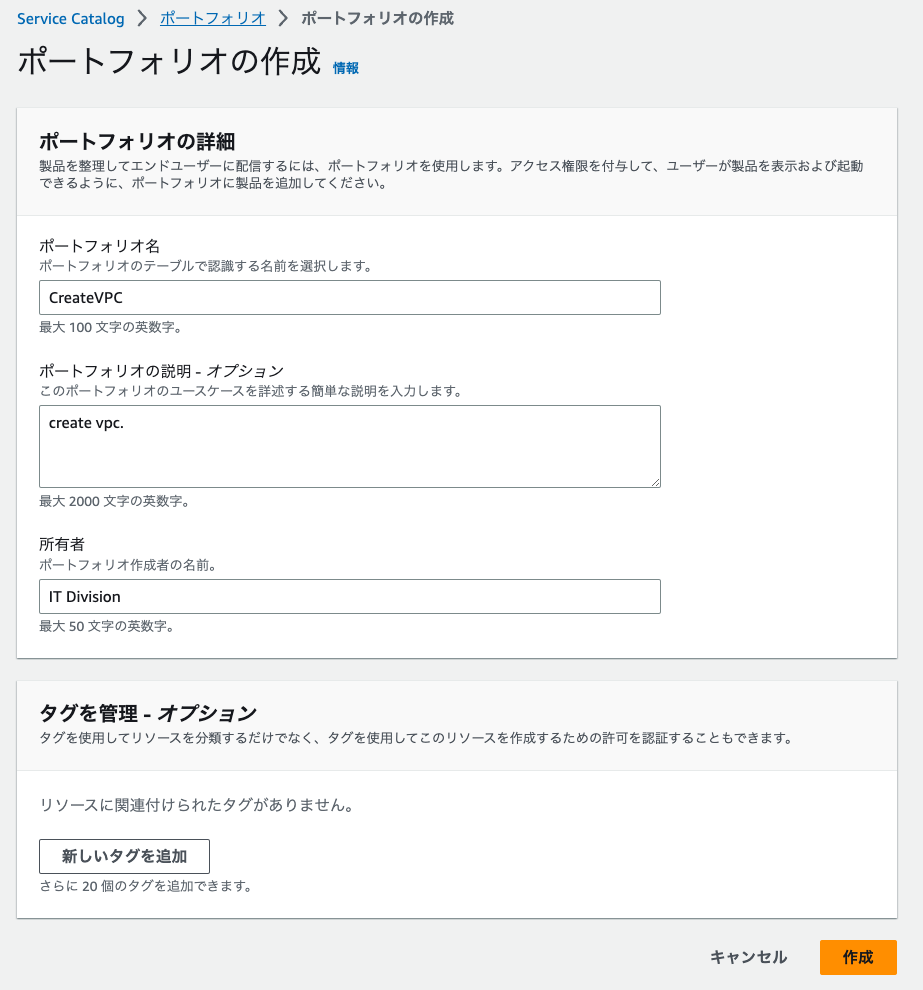Click the タグを管理 section heading
Image resolution: width=923 pixels, height=990 pixels.
148,713
